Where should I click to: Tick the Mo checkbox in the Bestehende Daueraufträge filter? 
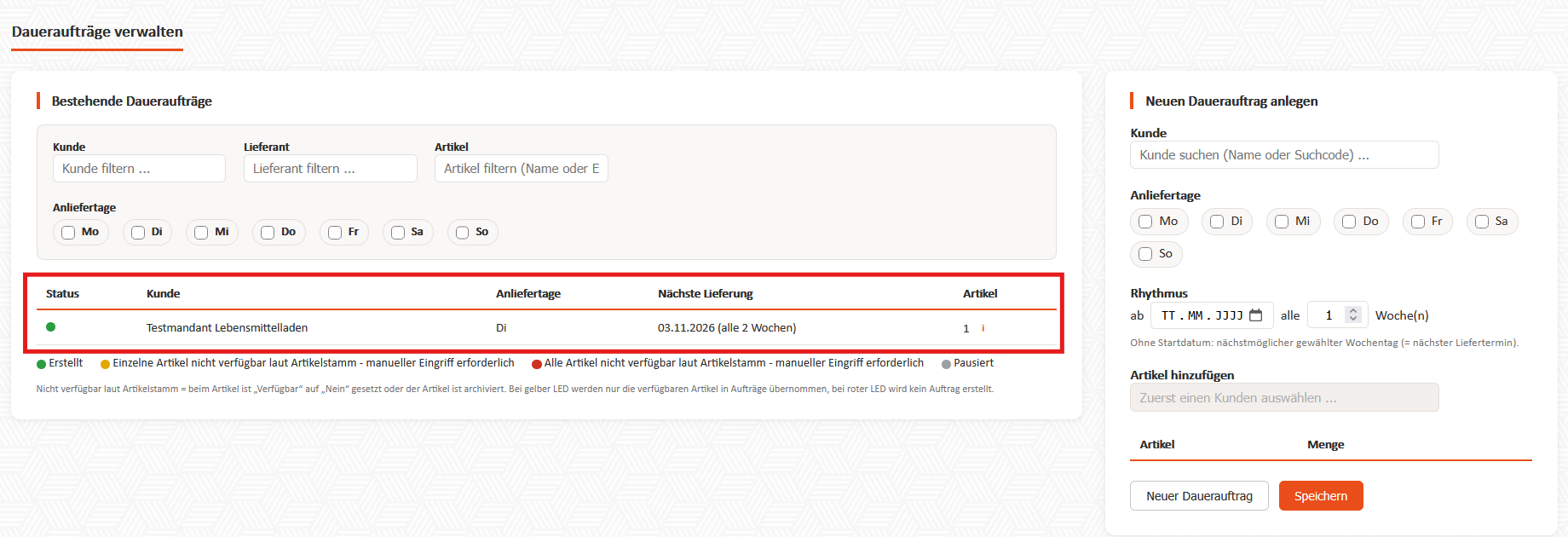point(68,233)
